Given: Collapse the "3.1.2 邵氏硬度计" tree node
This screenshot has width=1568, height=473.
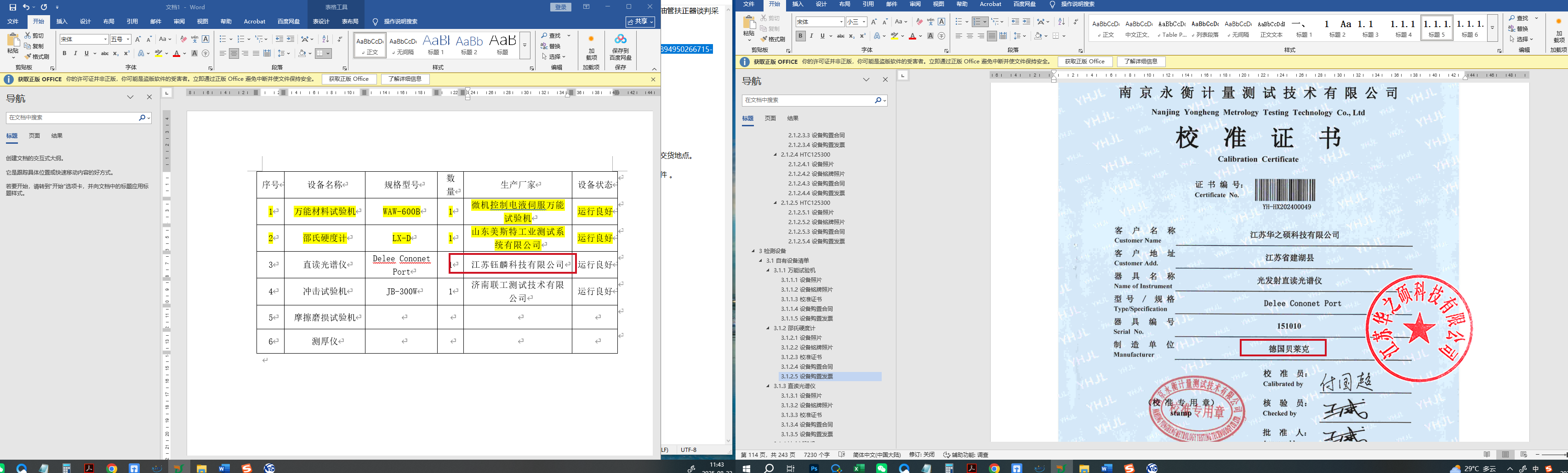Looking at the screenshot, I should point(768,328).
